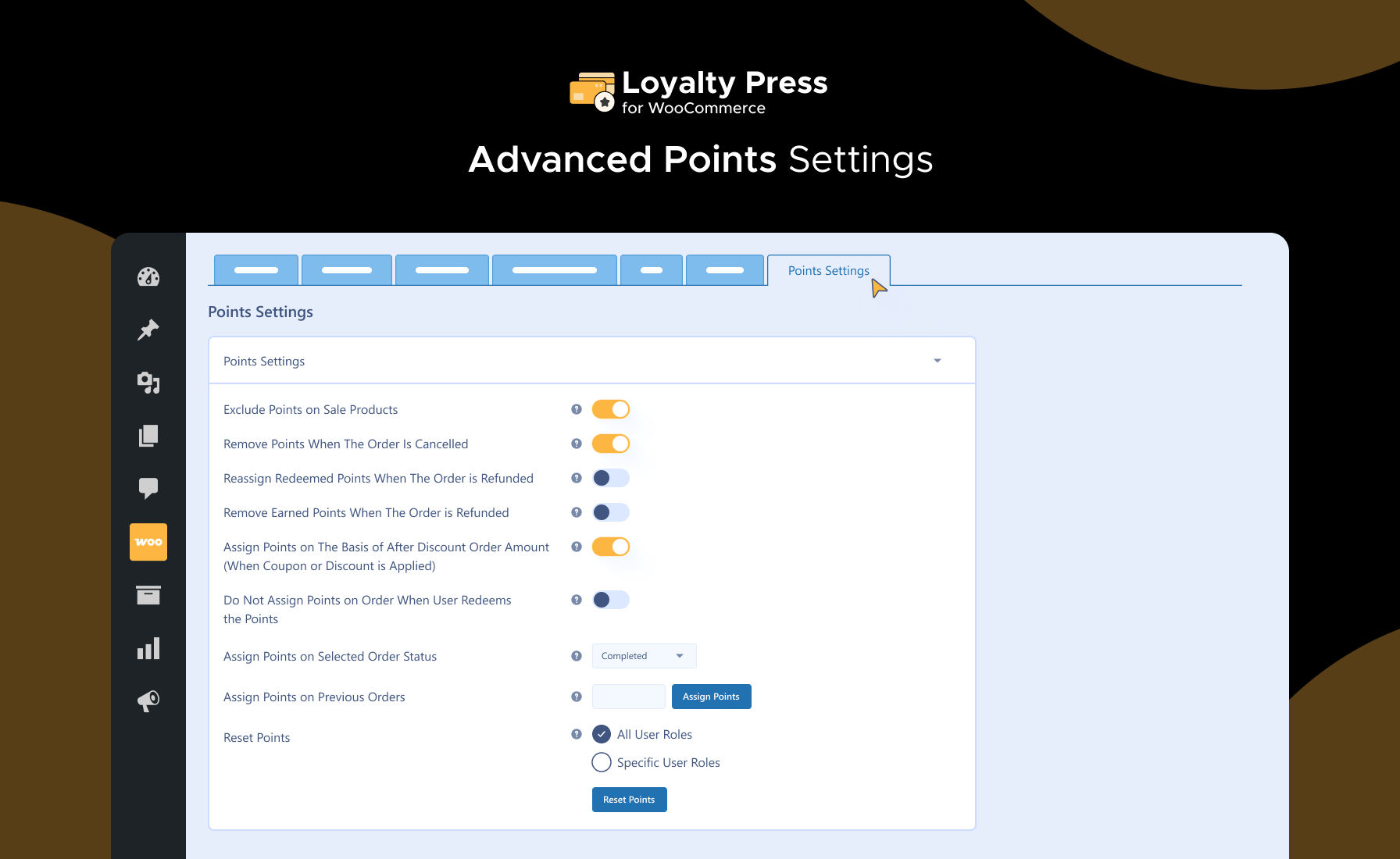Click the 'Assign Points on Previous Orders' label
1400x859 pixels.
point(315,697)
